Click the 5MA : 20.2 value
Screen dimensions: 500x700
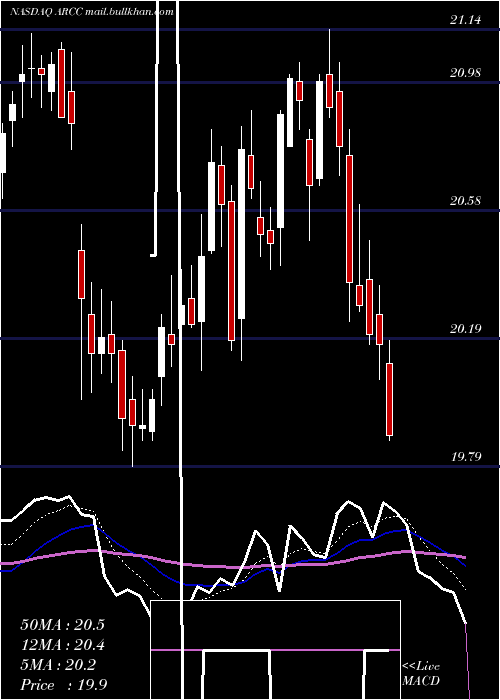(58, 665)
